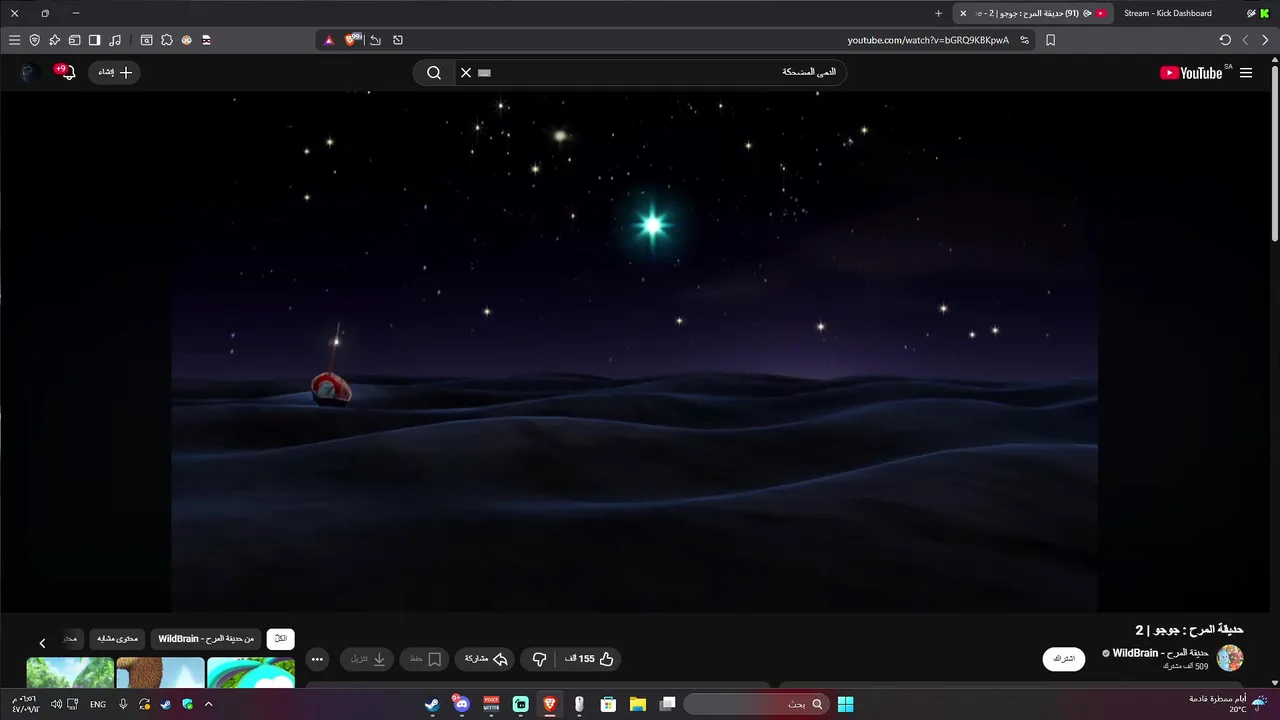This screenshot has height=720, width=1280.
Task: Open the volume speaker tray icon
Action: click(56, 704)
